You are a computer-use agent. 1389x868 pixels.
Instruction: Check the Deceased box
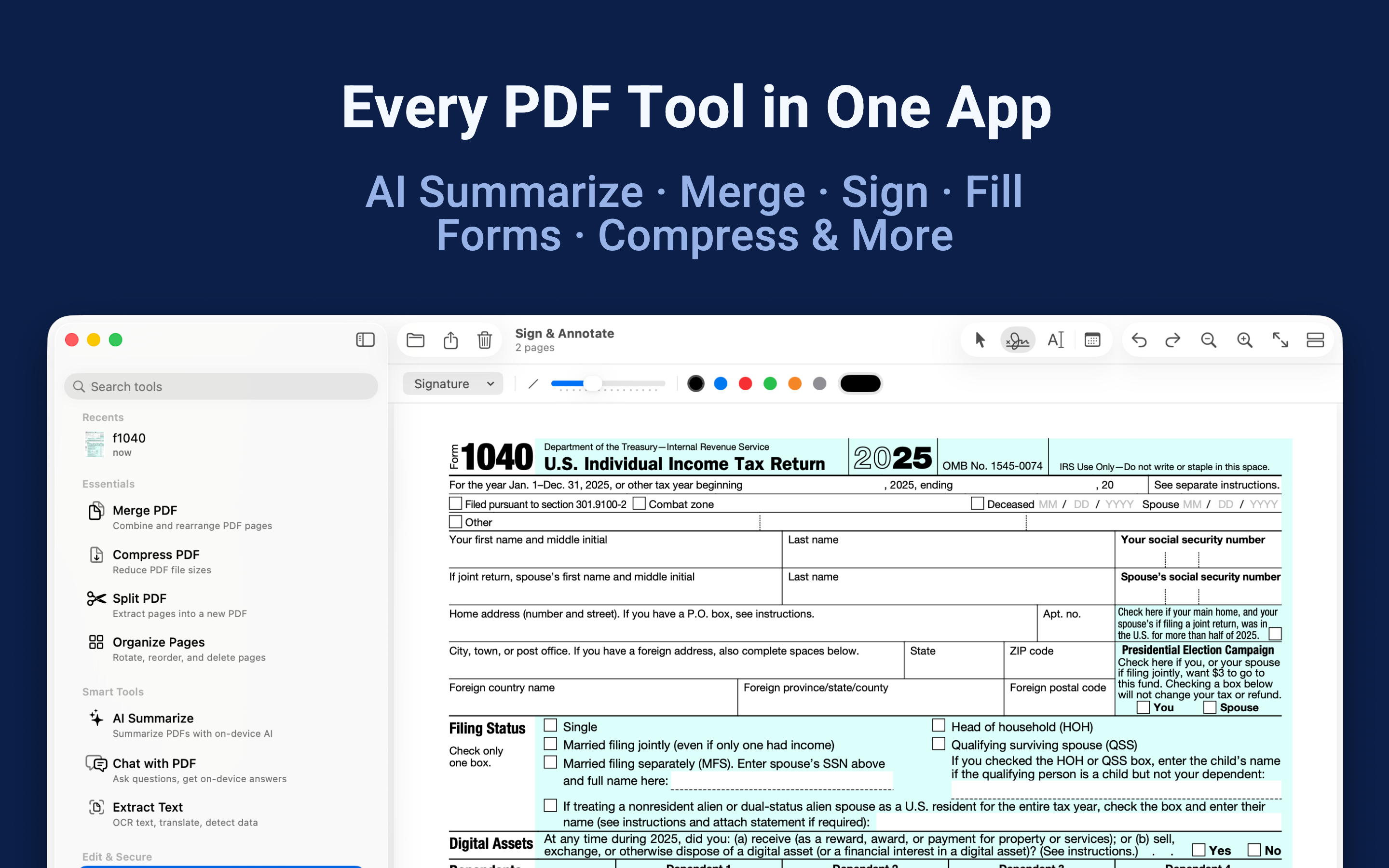[x=978, y=503]
